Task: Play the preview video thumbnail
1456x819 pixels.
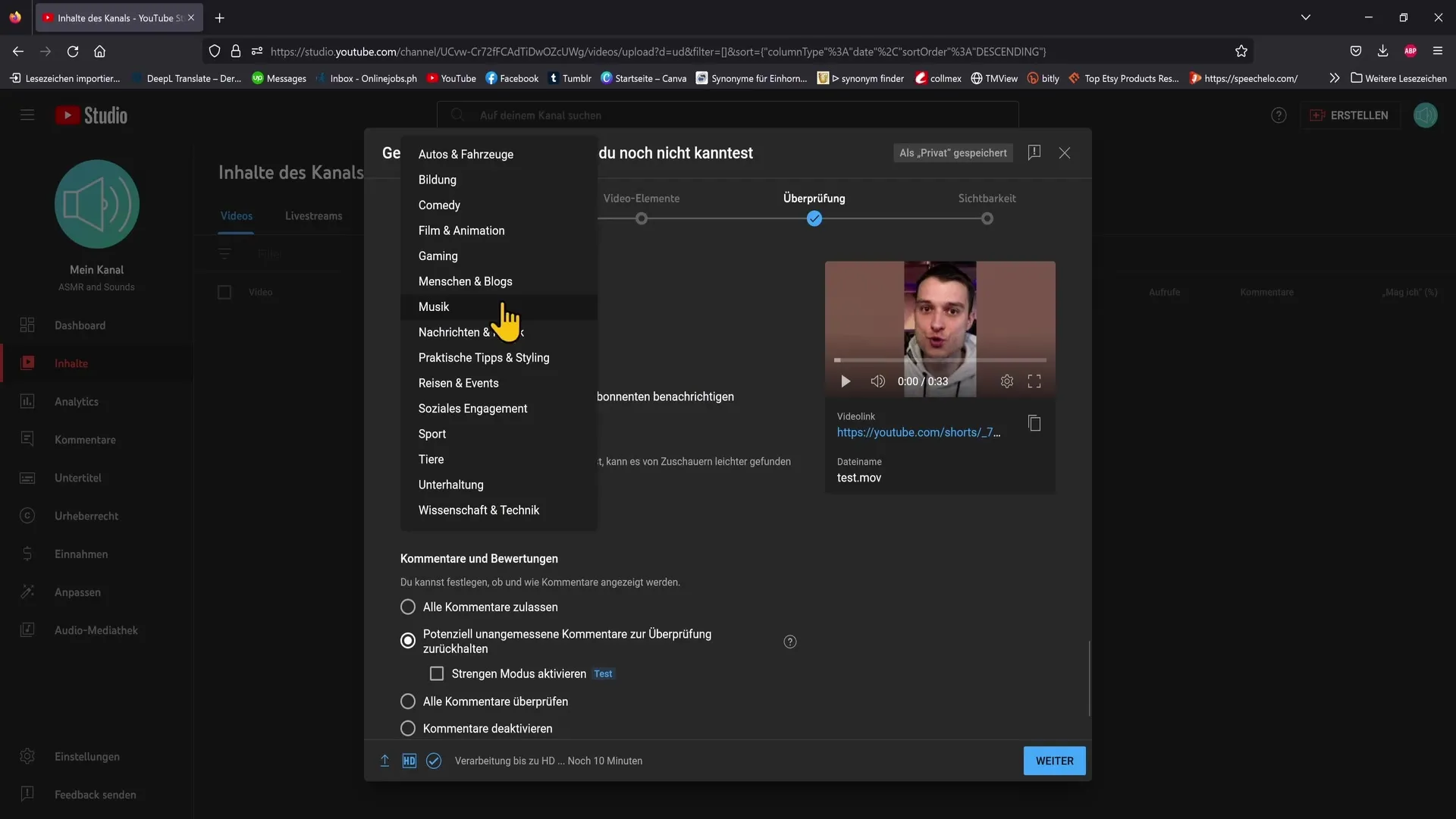Action: pyautogui.click(x=846, y=381)
